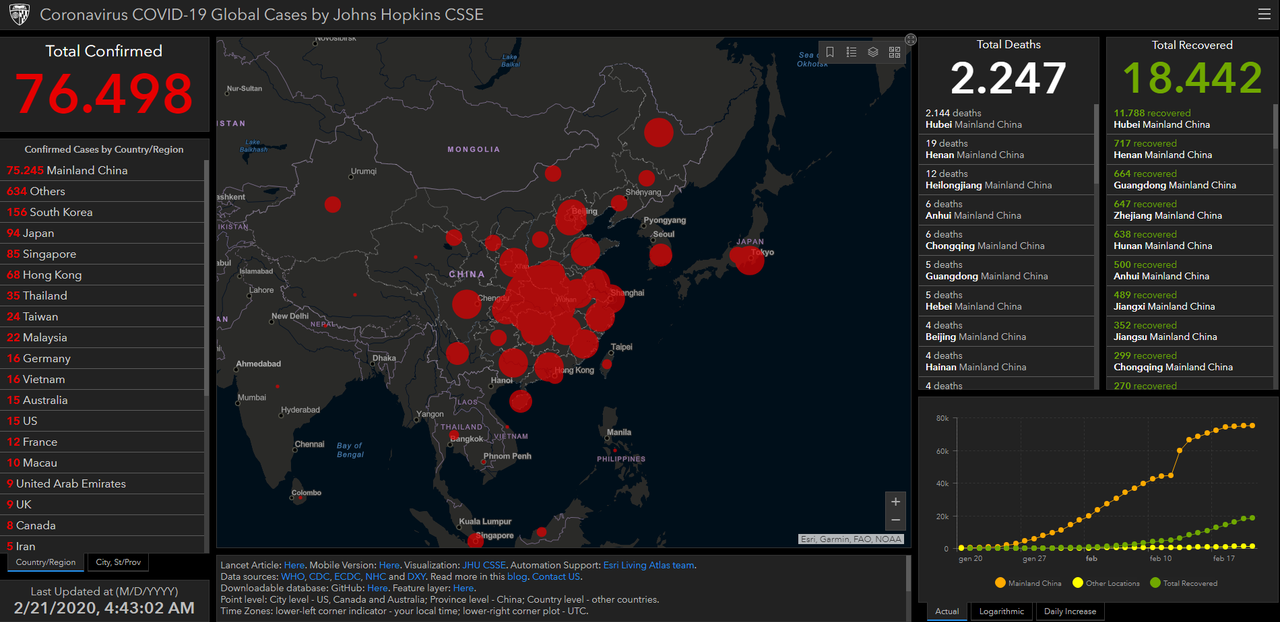Select Mainland China in the country list

coord(103,170)
